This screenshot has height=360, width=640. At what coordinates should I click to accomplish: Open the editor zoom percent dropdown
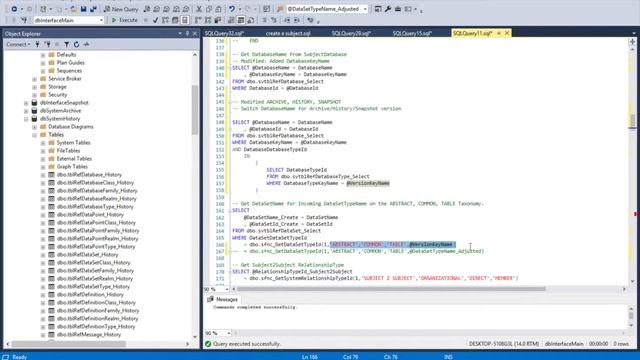227,289
